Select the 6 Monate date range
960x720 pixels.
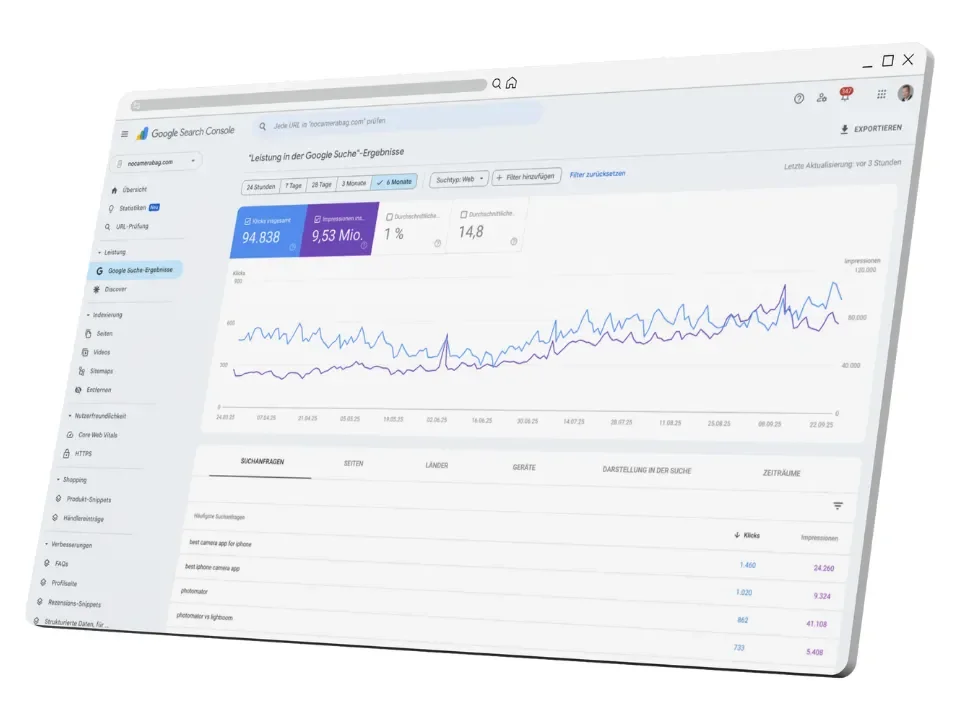pyautogui.click(x=395, y=182)
